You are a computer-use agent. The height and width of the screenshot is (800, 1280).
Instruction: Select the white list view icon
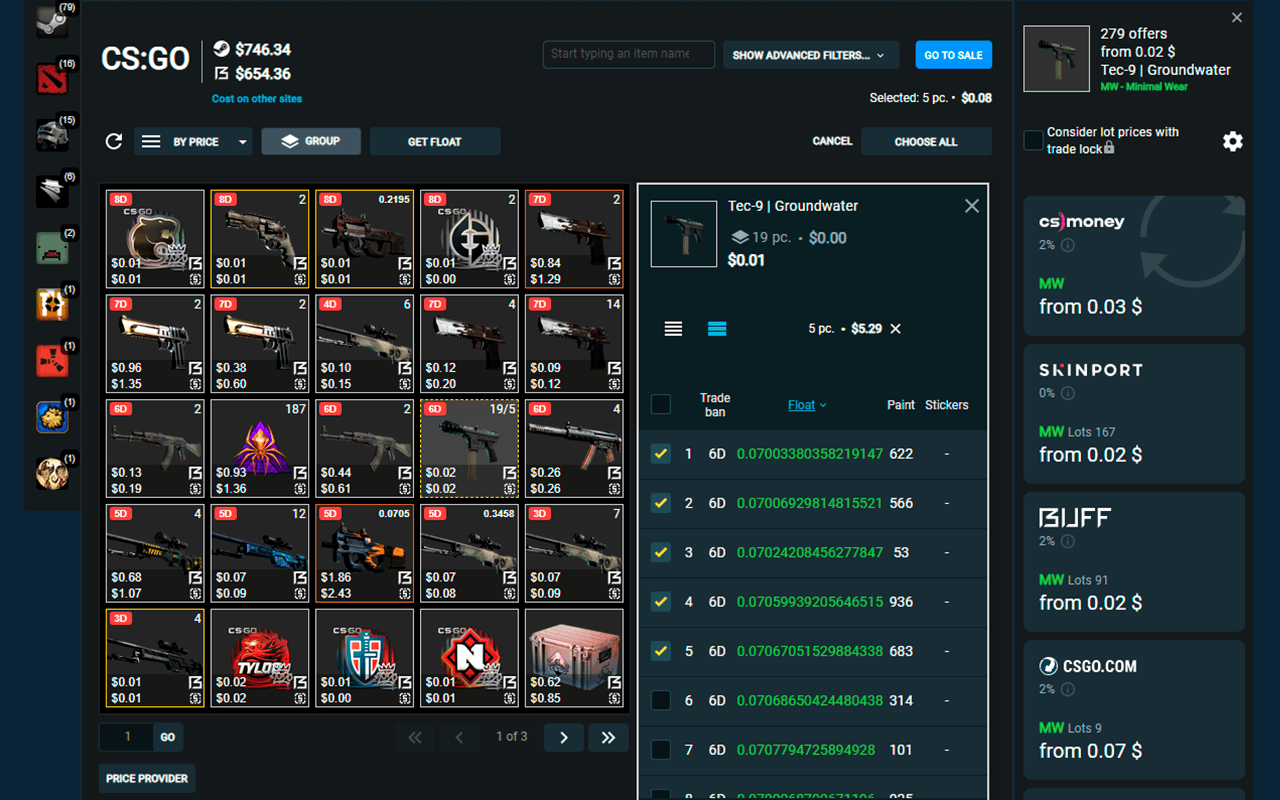[x=673, y=328]
